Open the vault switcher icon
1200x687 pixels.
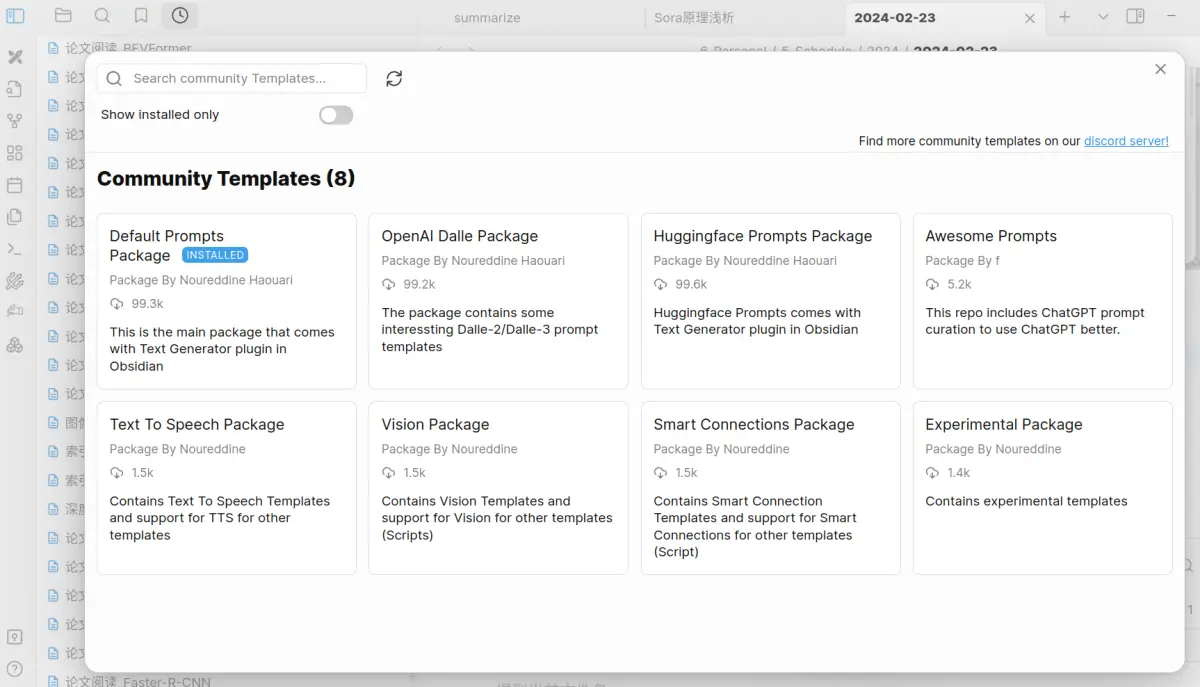pyautogui.click(x=15, y=637)
